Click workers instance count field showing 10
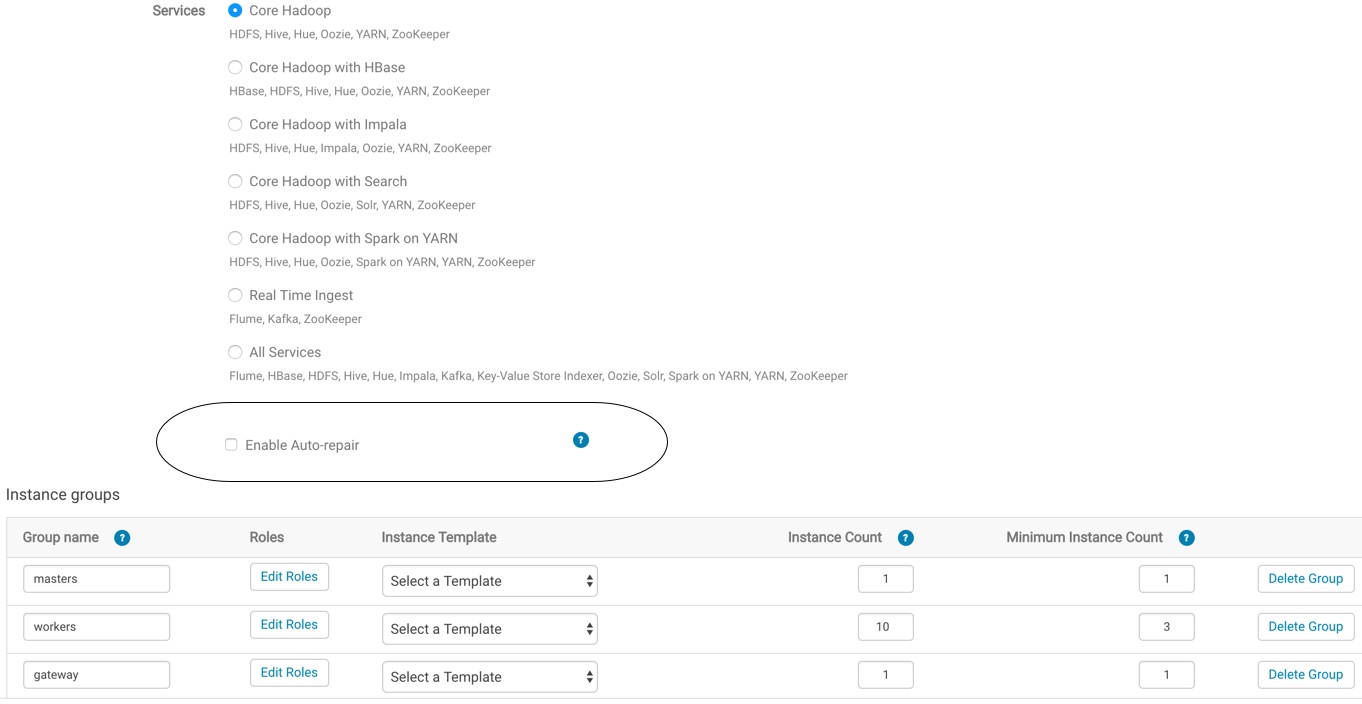The height and width of the screenshot is (704, 1362). [x=885, y=627]
